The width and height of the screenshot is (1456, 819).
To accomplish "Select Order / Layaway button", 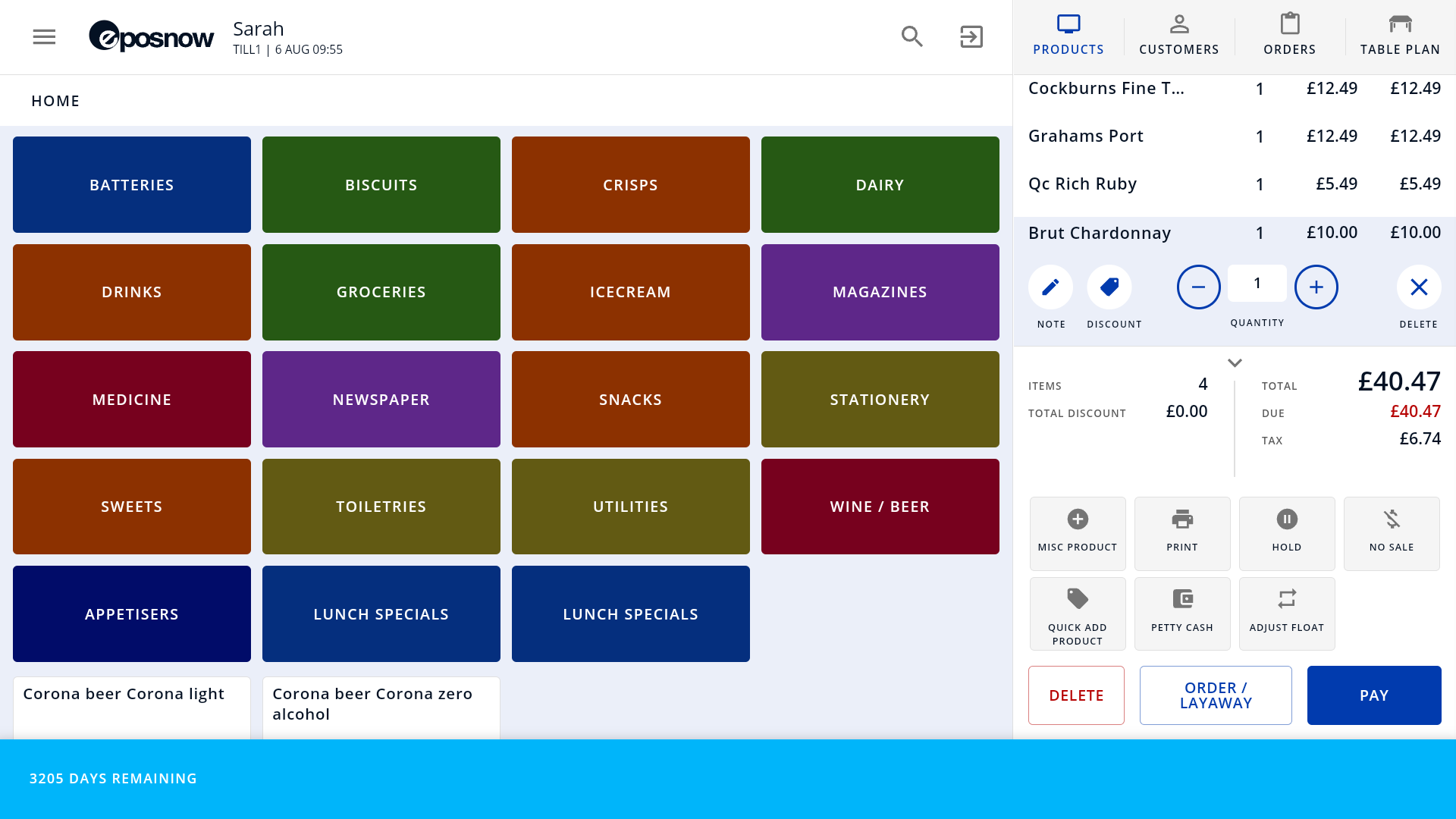I will (x=1216, y=695).
